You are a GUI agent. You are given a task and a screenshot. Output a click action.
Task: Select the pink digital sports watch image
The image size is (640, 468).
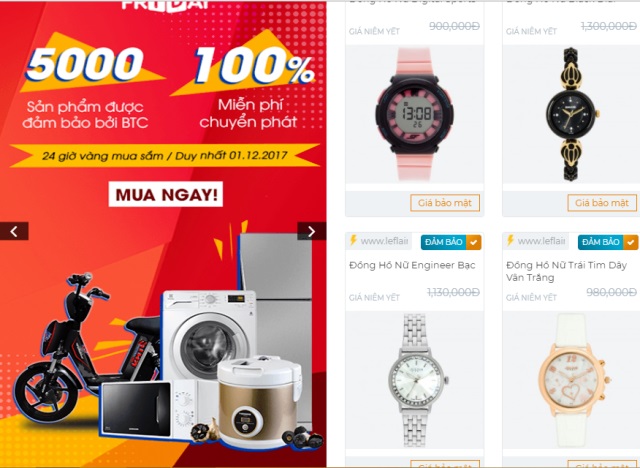414,114
